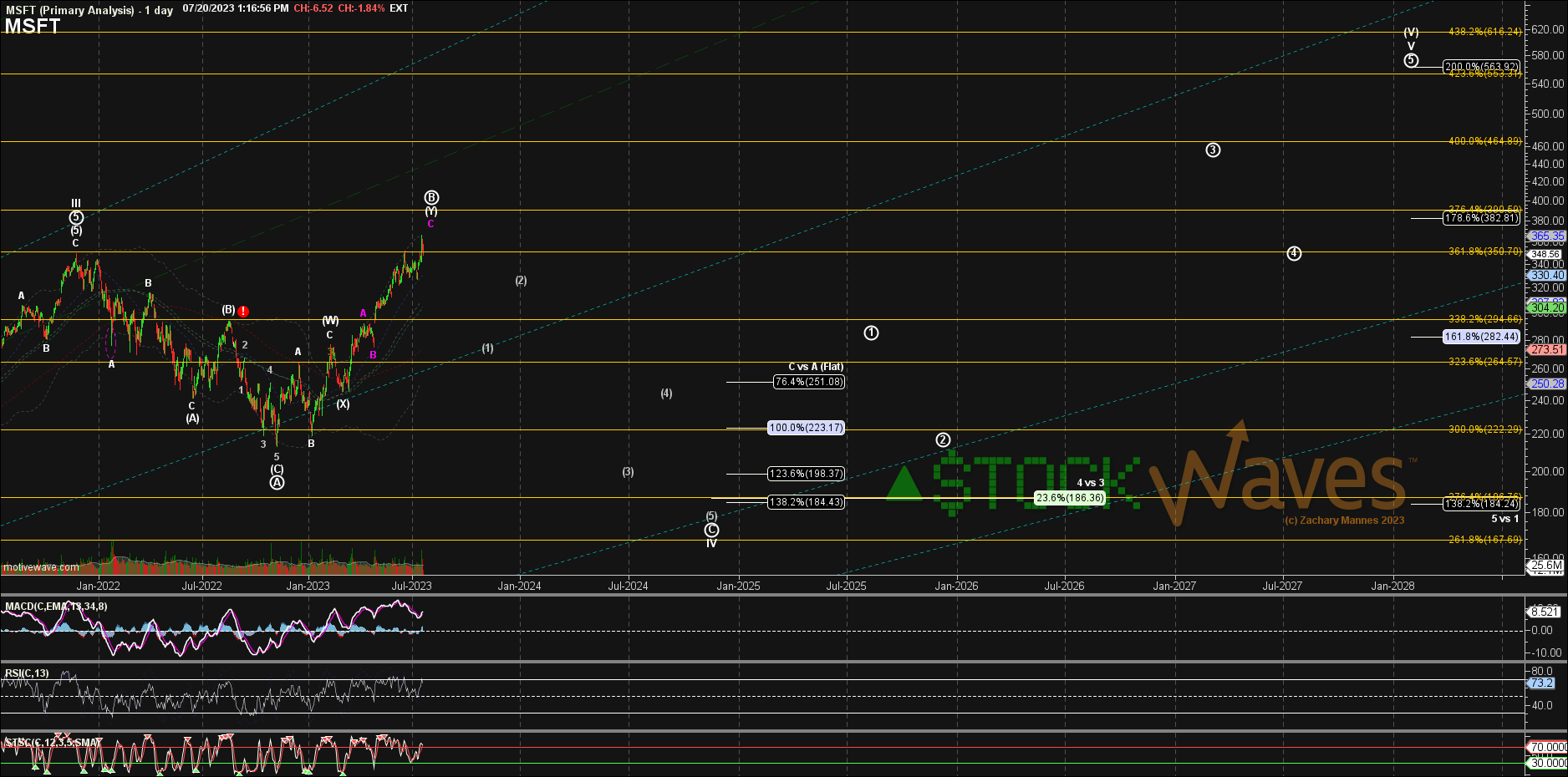Click the purple dashed ellipse annotation
This screenshot has height=777, width=1568.
[x=110, y=343]
